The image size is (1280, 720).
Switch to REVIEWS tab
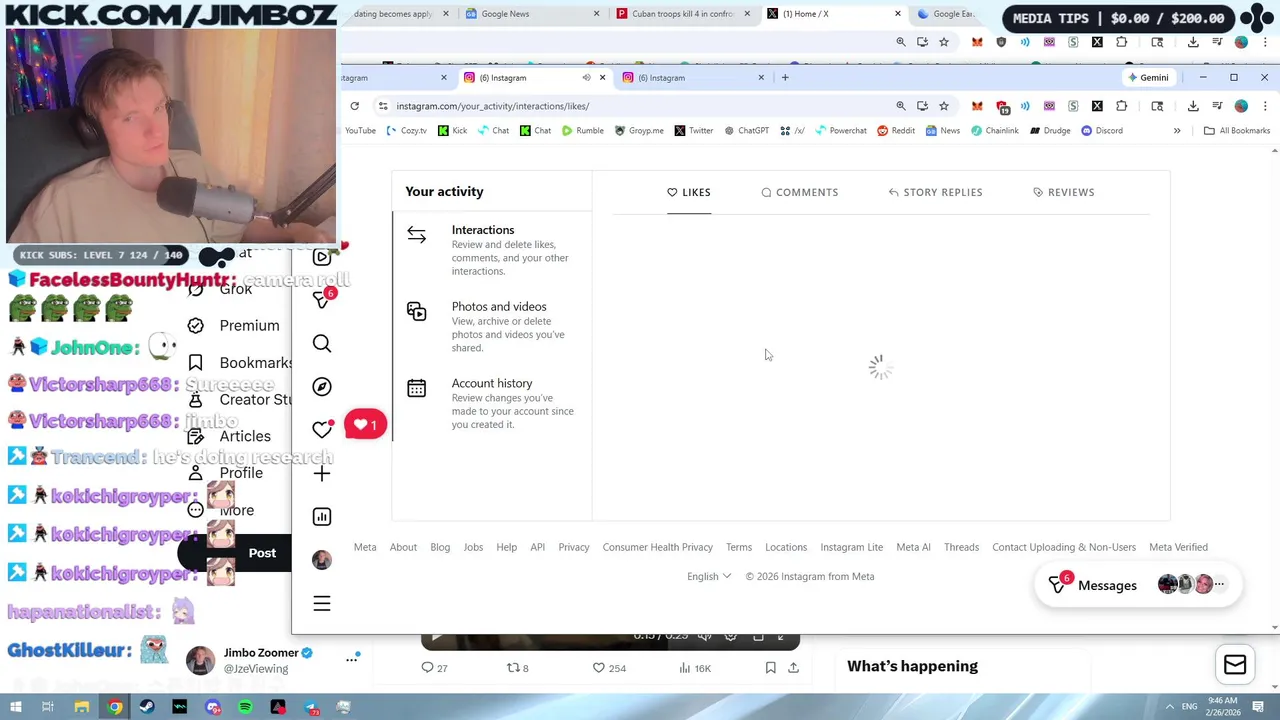point(1063,192)
